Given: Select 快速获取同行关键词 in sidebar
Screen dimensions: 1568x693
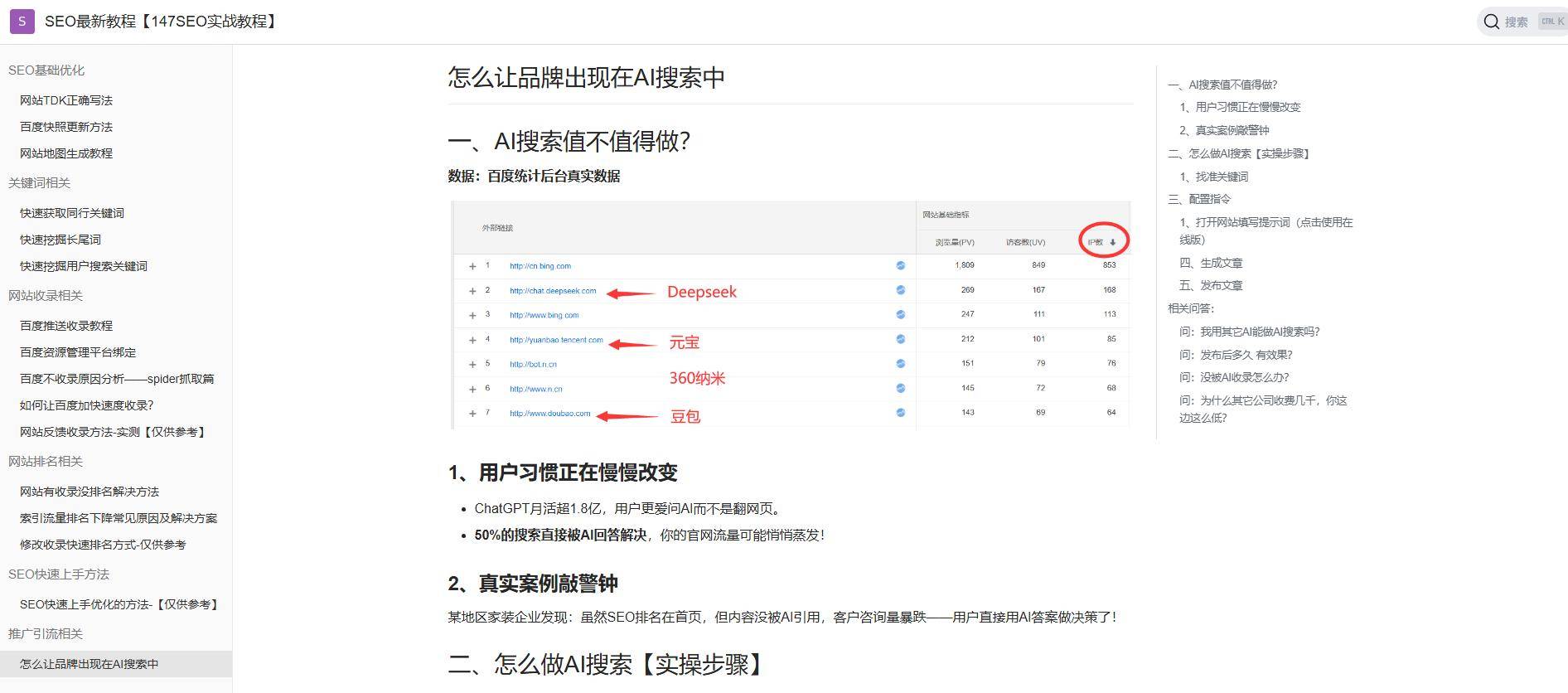Looking at the screenshot, I should pos(72,213).
